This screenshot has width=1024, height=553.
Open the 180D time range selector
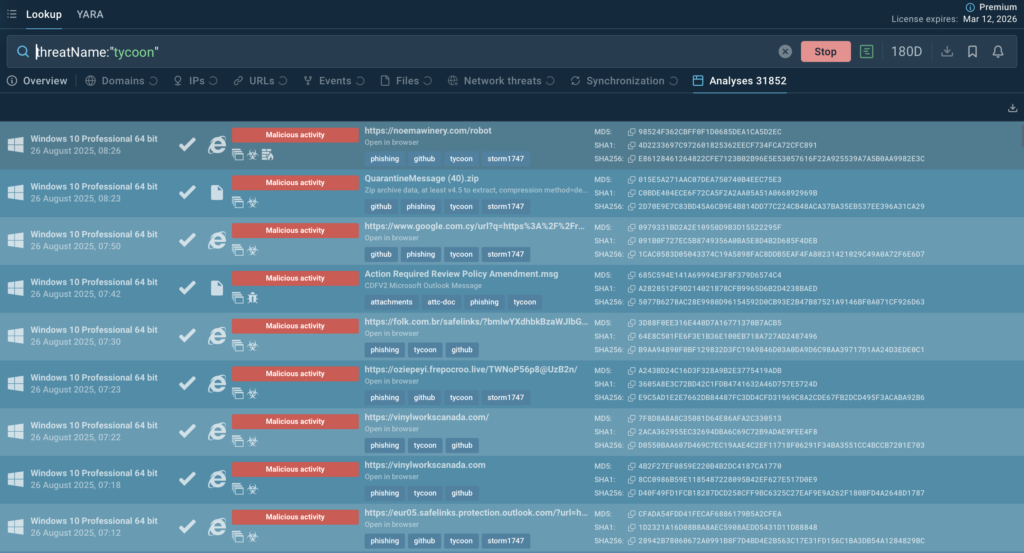(907, 52)
